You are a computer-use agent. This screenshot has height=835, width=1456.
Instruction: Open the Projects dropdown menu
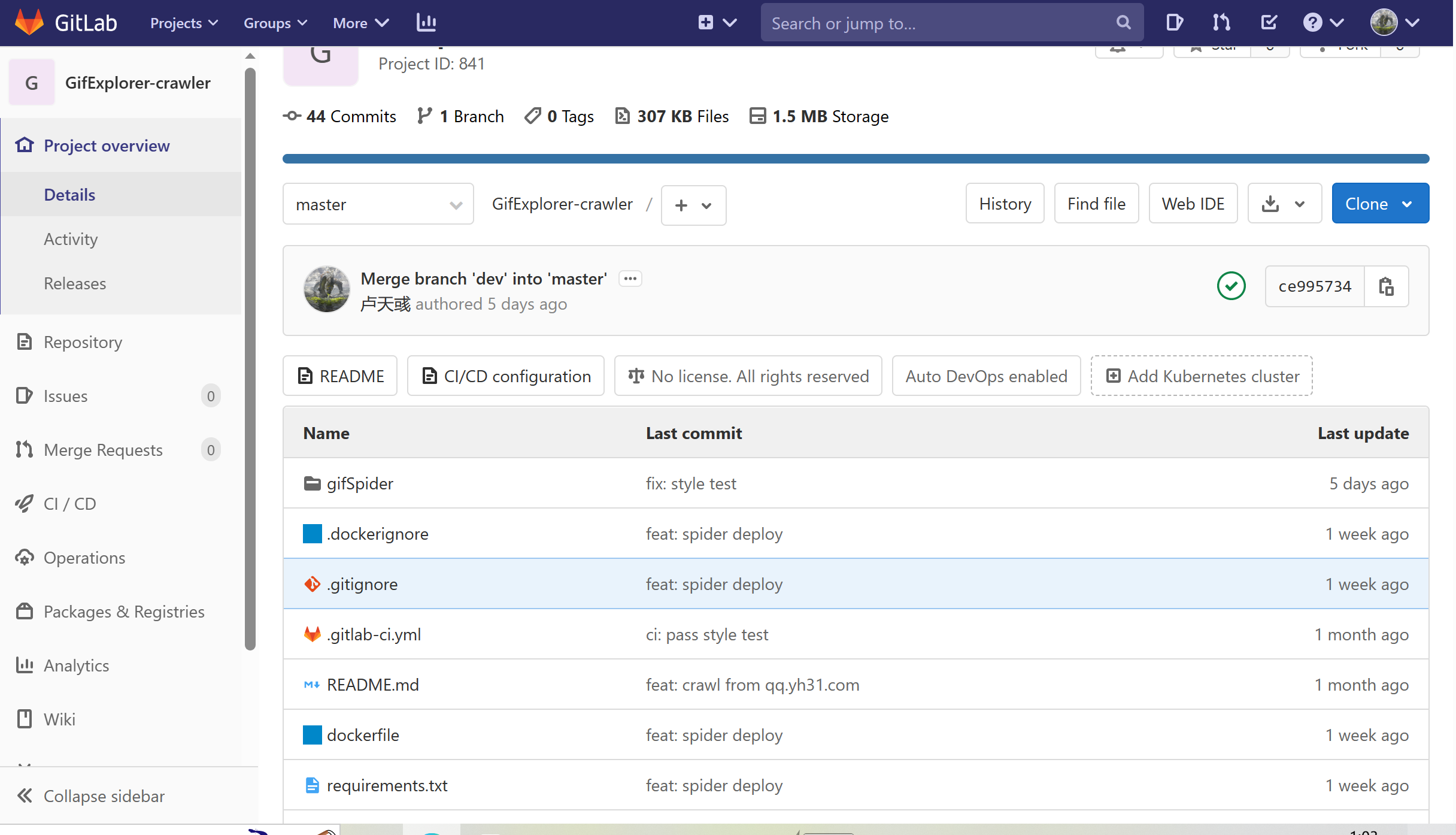coord(184,23)
